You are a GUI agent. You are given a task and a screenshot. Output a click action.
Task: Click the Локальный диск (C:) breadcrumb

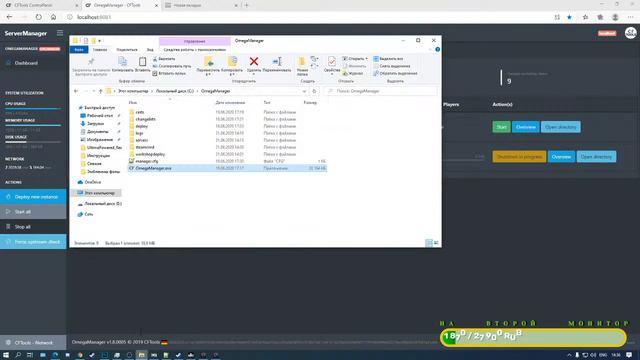(175, 91)
